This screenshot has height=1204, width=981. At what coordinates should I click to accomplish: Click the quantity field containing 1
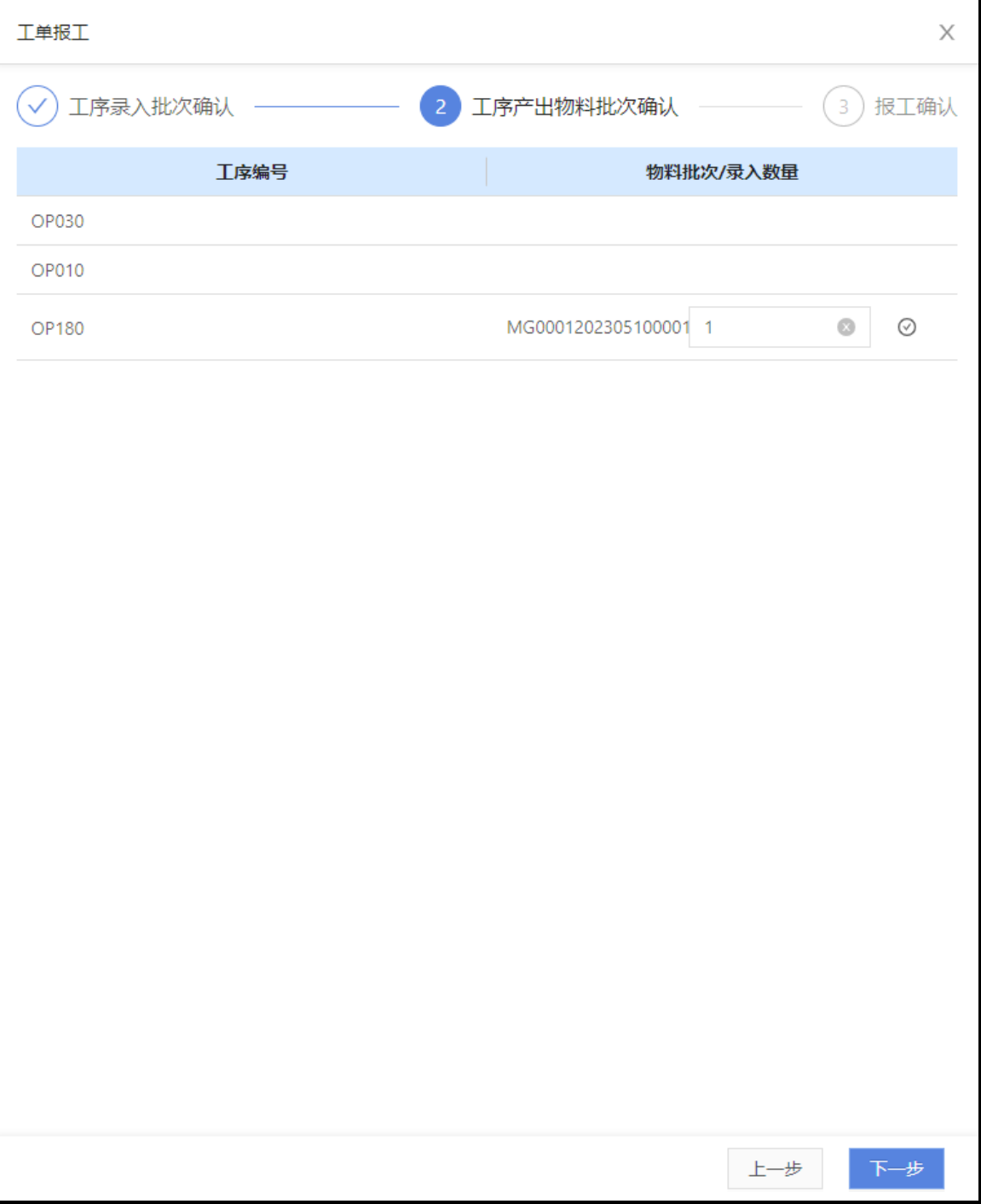(x=779, y=327)
